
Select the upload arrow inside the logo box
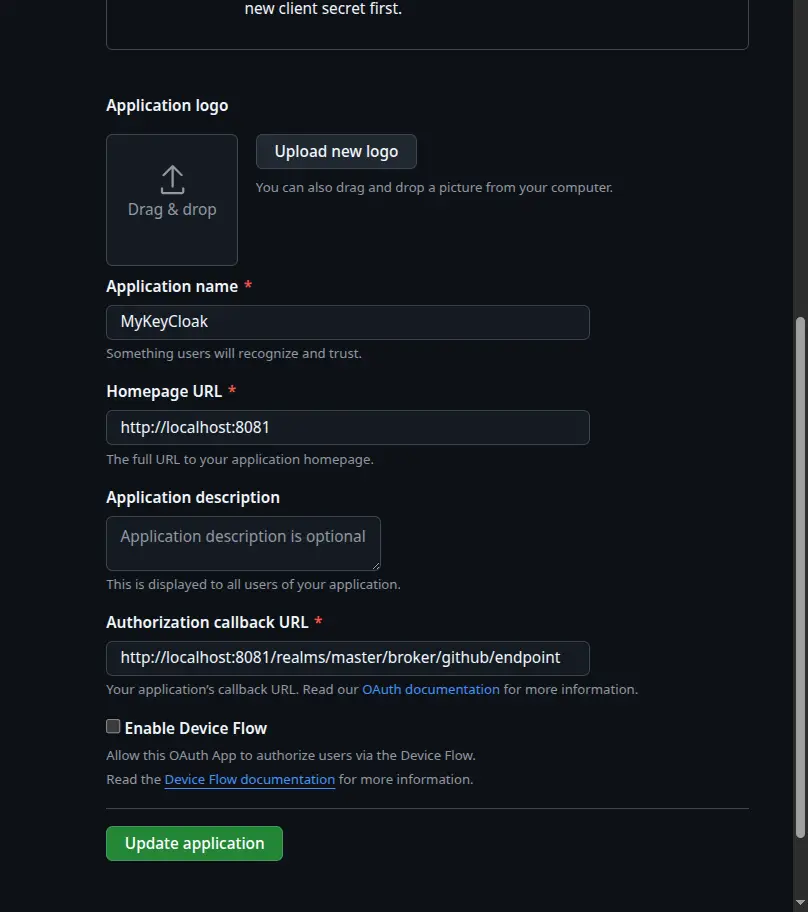(171, 180)
